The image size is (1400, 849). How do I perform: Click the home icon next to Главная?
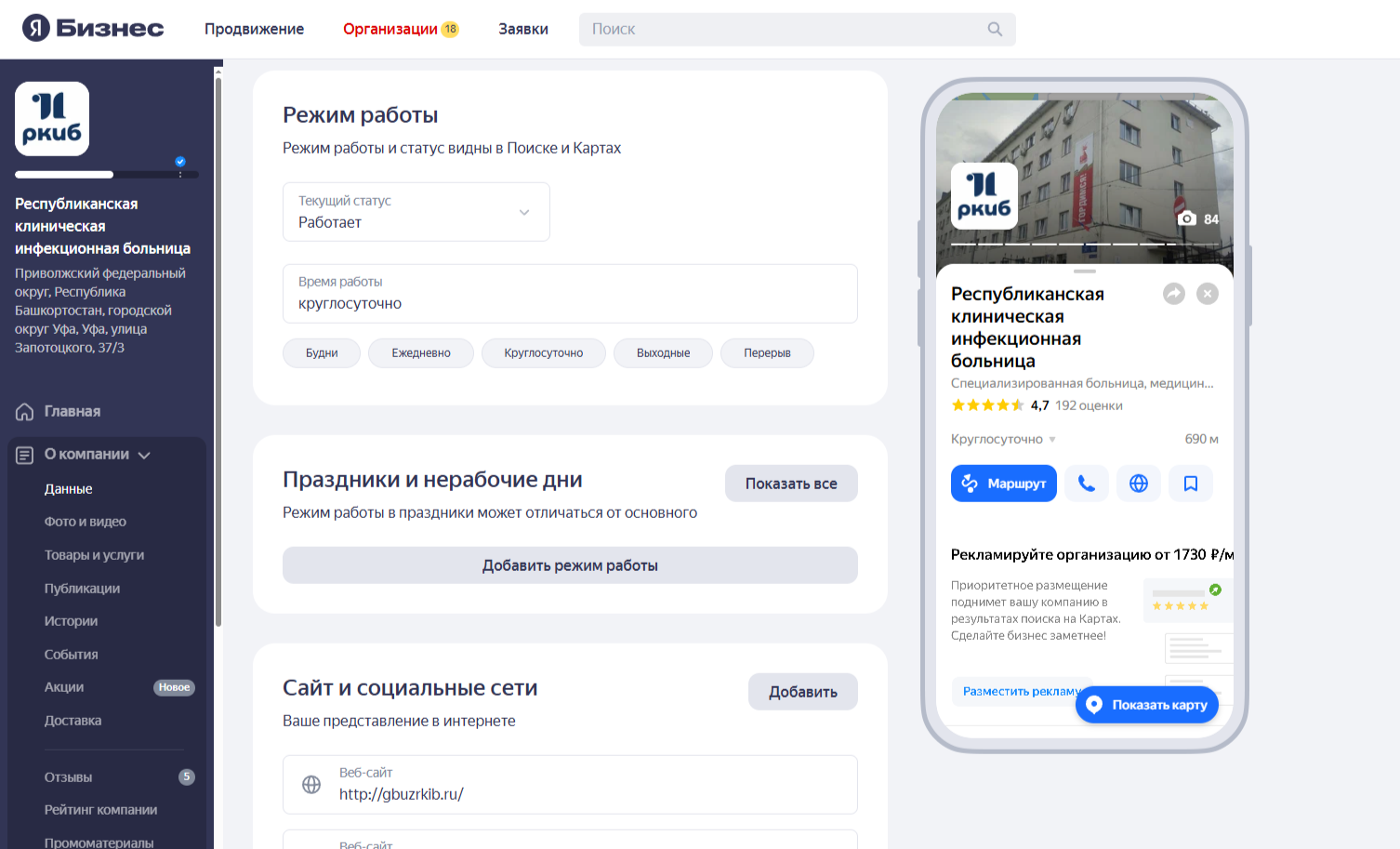click(x=25, y=412)
